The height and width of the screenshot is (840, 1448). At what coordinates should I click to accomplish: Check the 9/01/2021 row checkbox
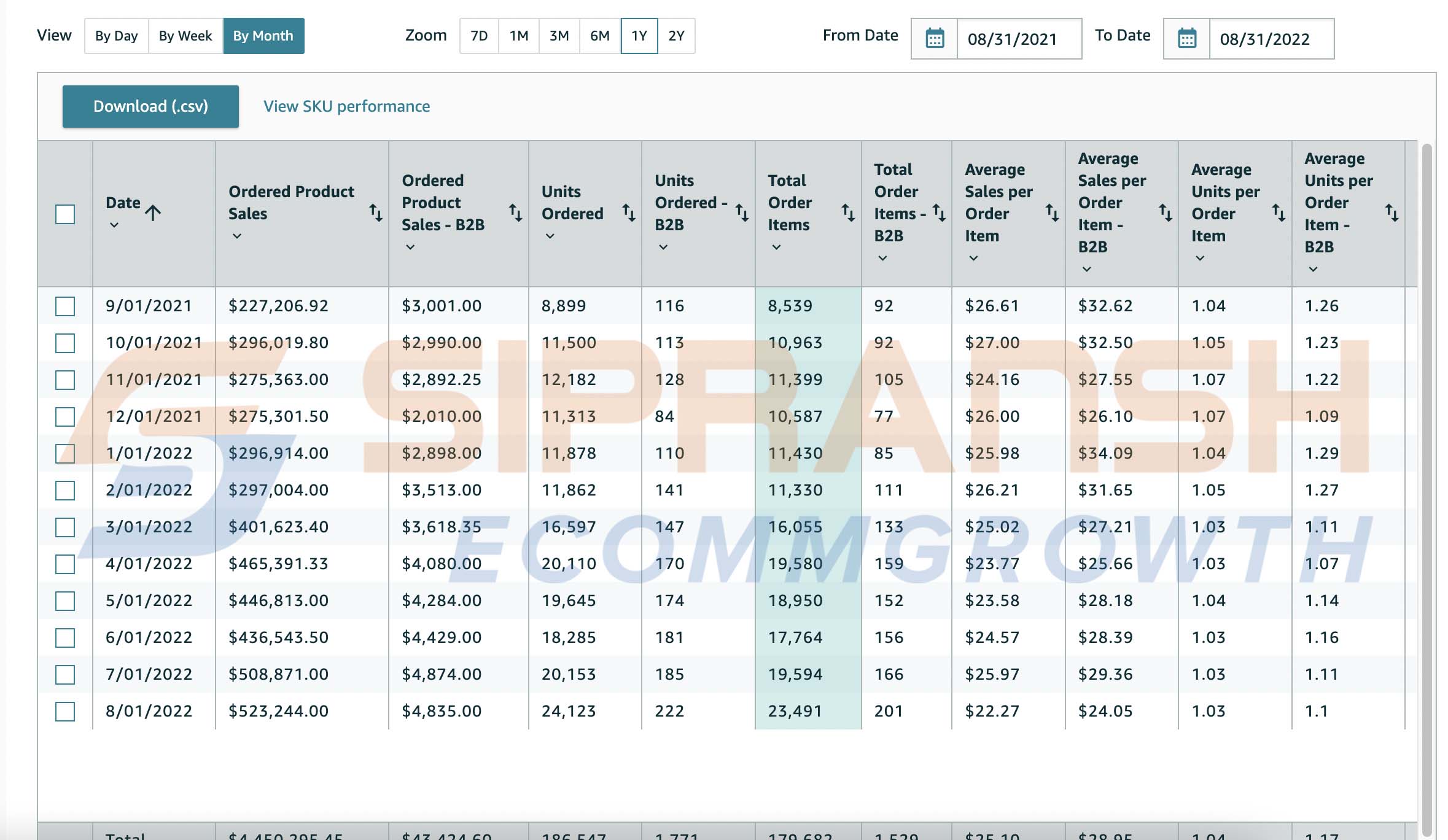coord(65,306)
